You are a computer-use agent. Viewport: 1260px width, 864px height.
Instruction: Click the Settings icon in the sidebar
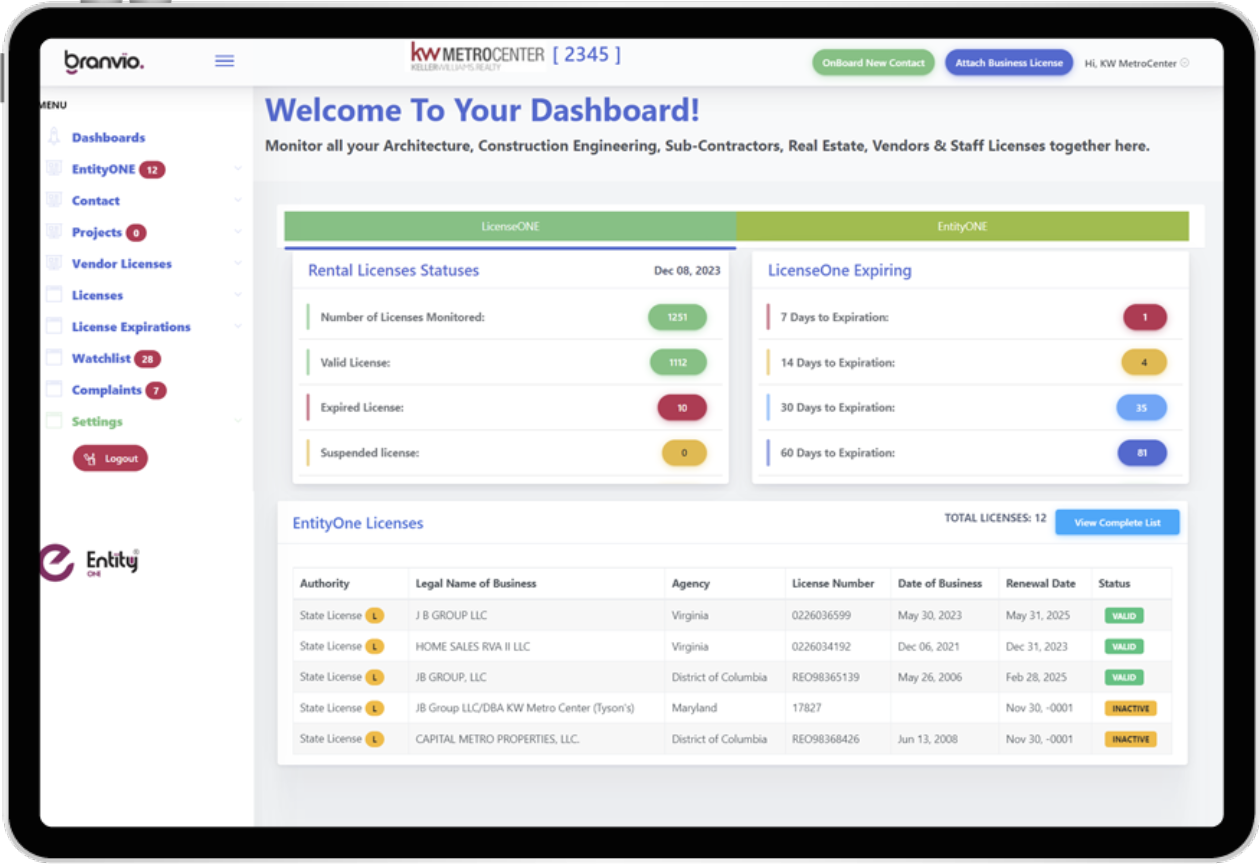tap(53, 421)
